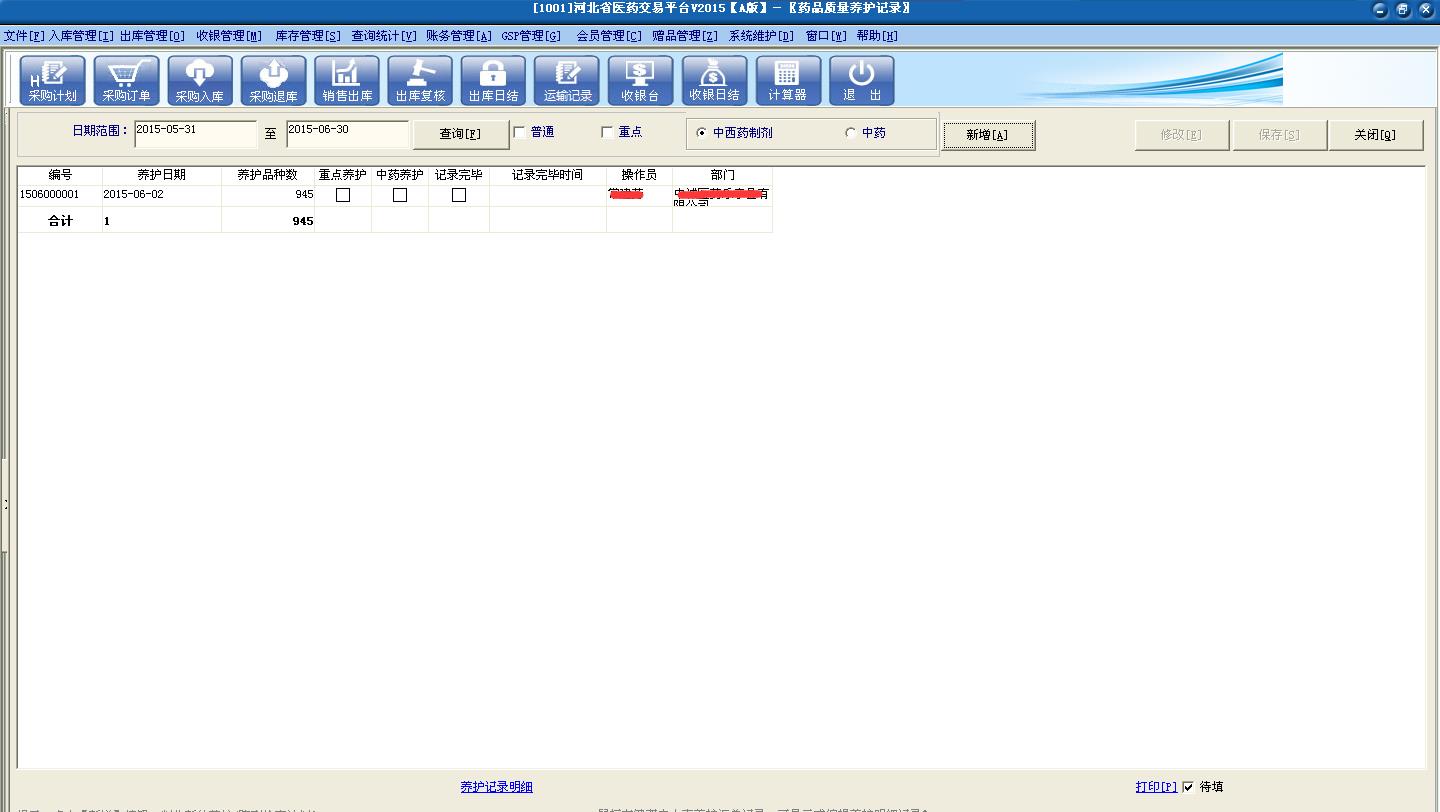Choose the 中西药制剂 radio option

click(701, 133)
